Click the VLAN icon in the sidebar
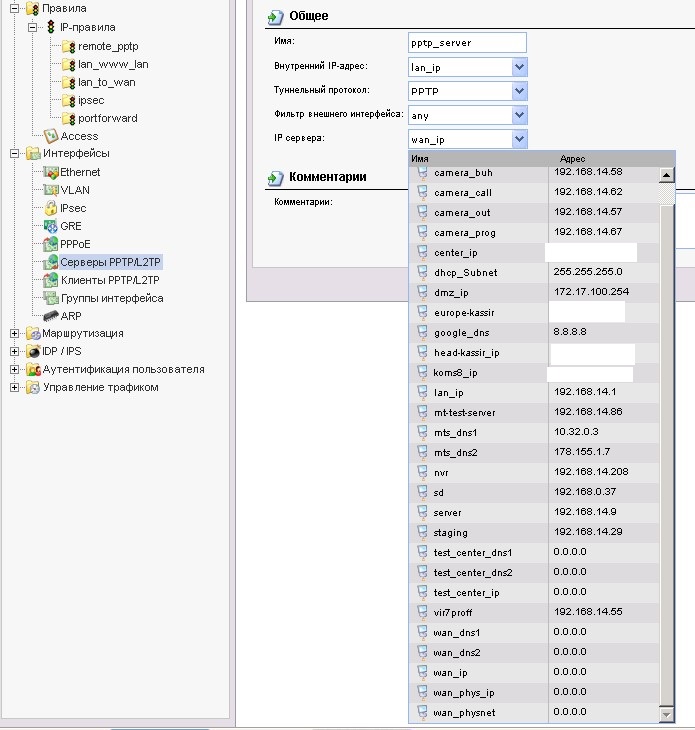This screenshot has width=695, height=730. [51, 190]
